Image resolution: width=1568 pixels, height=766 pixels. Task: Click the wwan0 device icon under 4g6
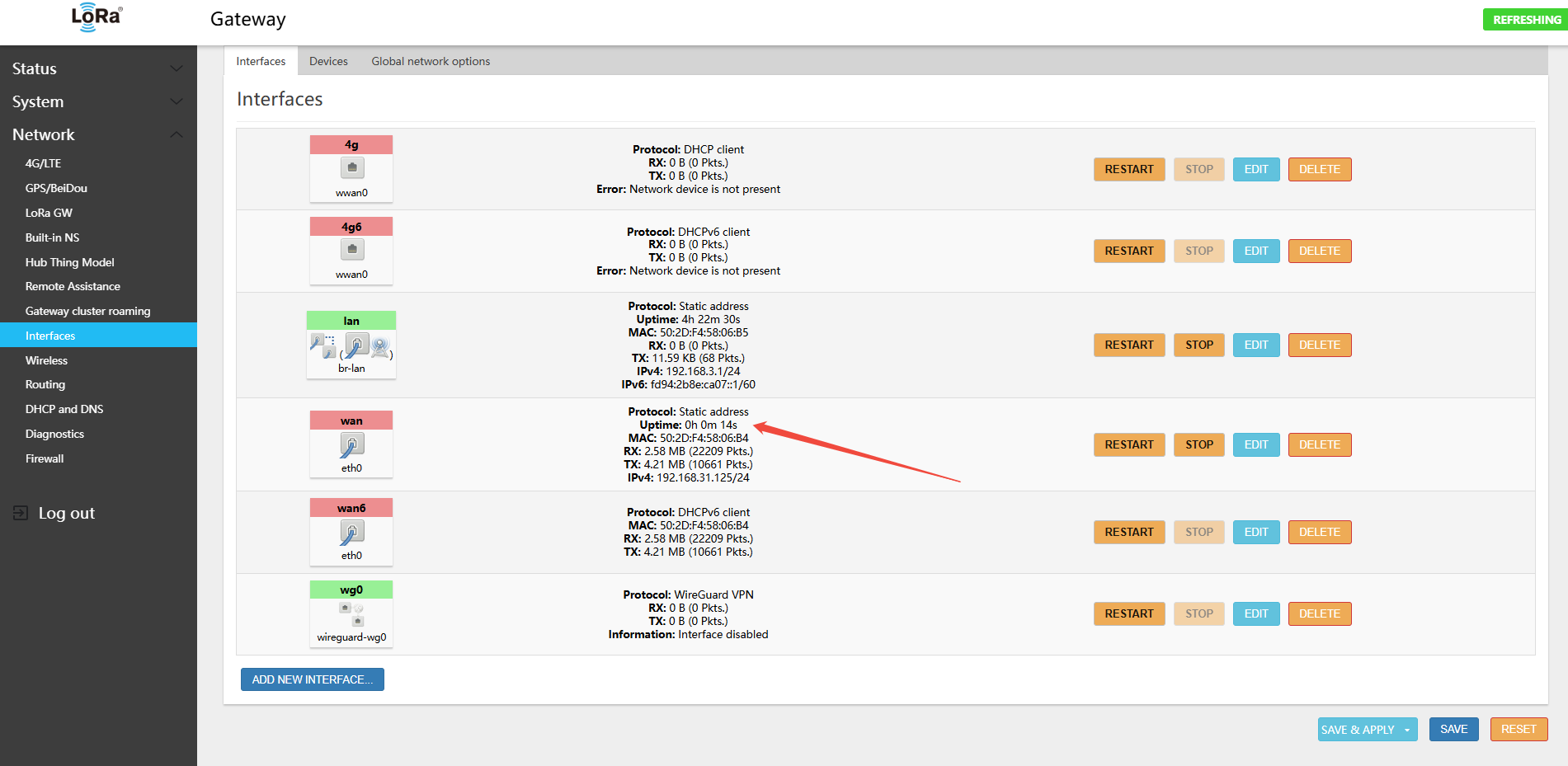coord(352,249)
